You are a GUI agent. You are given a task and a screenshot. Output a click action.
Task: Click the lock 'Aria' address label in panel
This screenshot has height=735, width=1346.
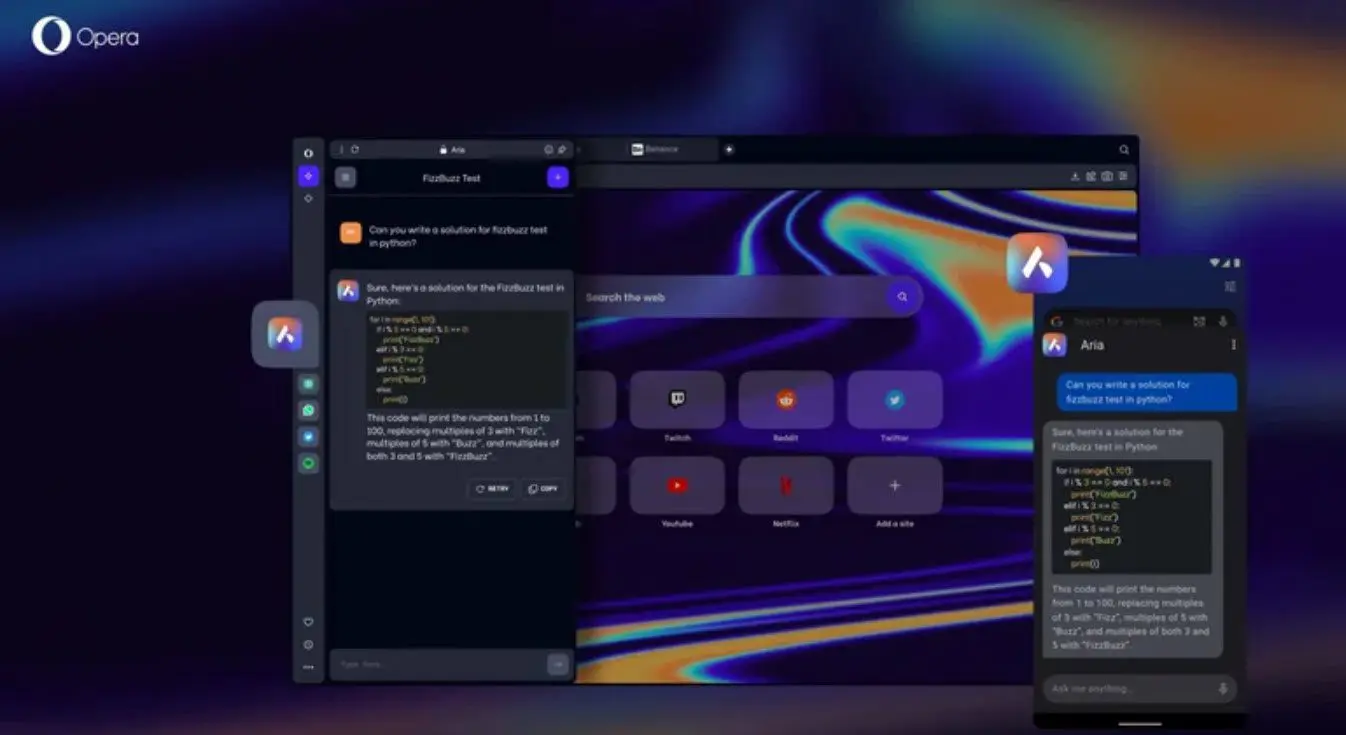(452, 149)
